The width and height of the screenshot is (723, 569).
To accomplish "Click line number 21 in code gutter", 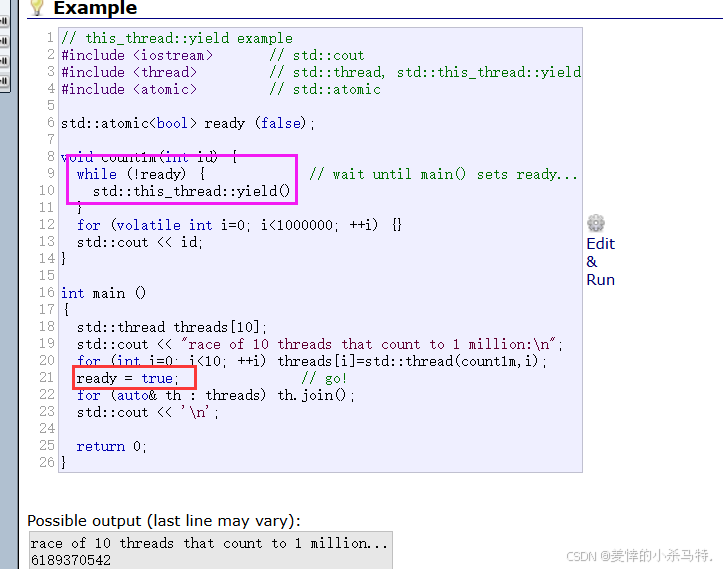I will 47,378.
